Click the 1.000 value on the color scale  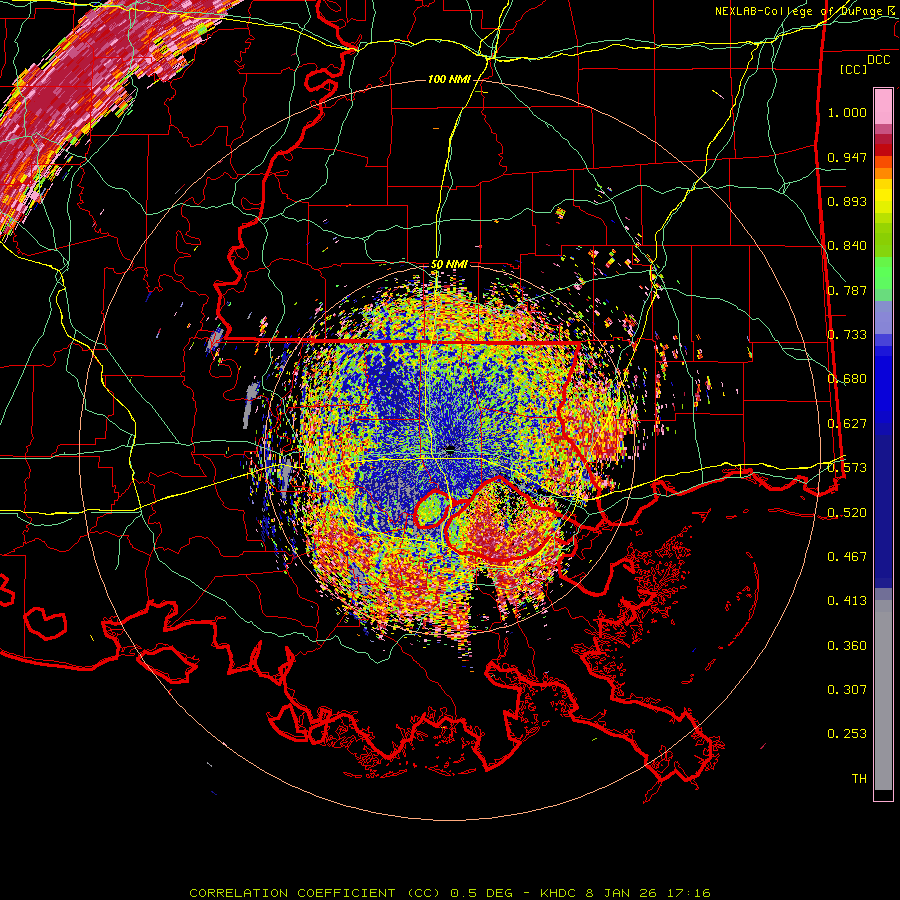pyautogui.click(x=847, y=112)
